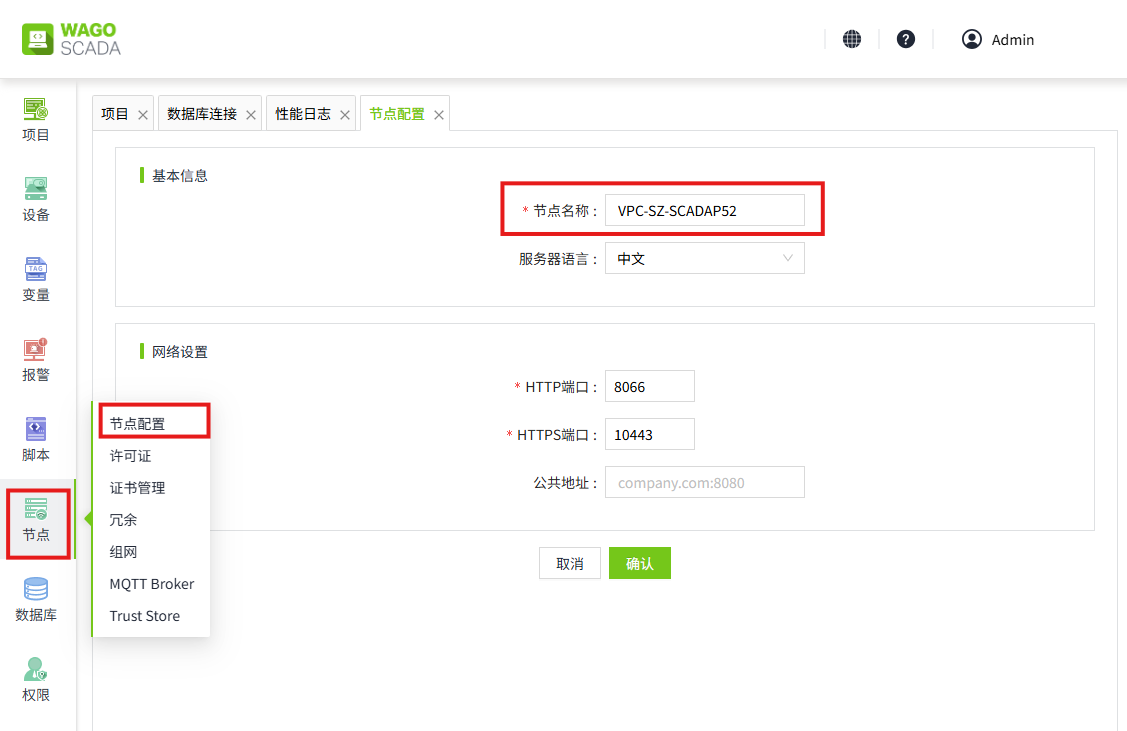This screenshot has width=1127, height=731.
Task: Switch to the 性能日志 tab
Action: [x=303, y=114]
